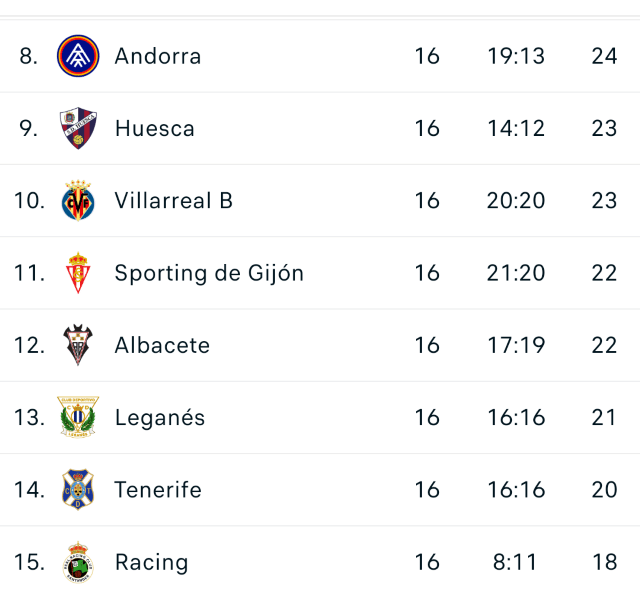640x597 pixels.
Task: Click the Huesca club crest
Action: (x=78, y=128)
